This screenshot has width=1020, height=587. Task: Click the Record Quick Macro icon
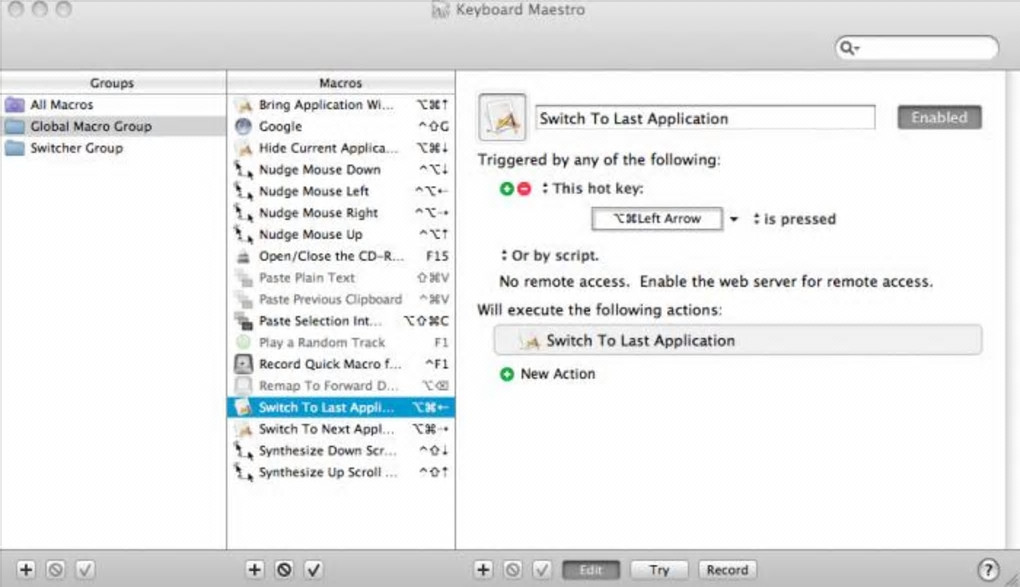[243, 364]
